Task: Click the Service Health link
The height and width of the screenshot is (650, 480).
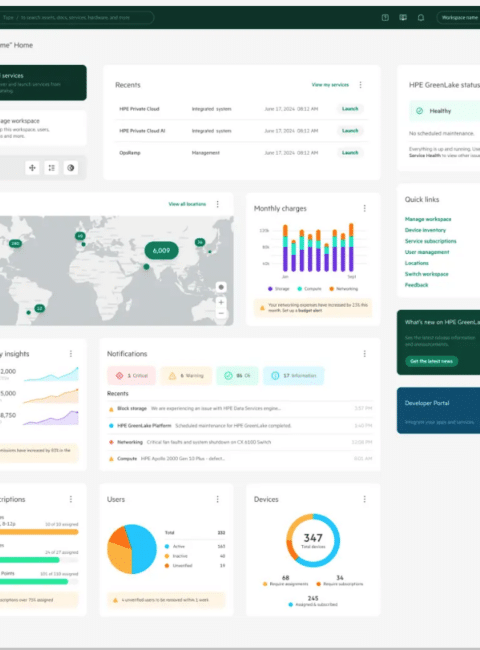Action: (x=425, y=155)
